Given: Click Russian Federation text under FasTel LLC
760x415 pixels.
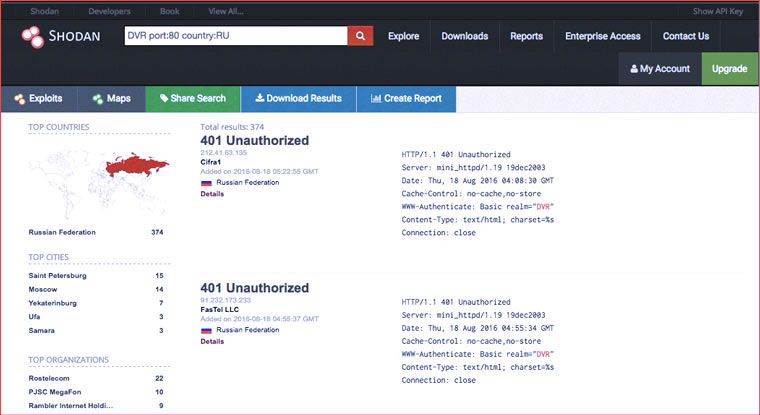Looking at the screenshot, I should [248, 330].
